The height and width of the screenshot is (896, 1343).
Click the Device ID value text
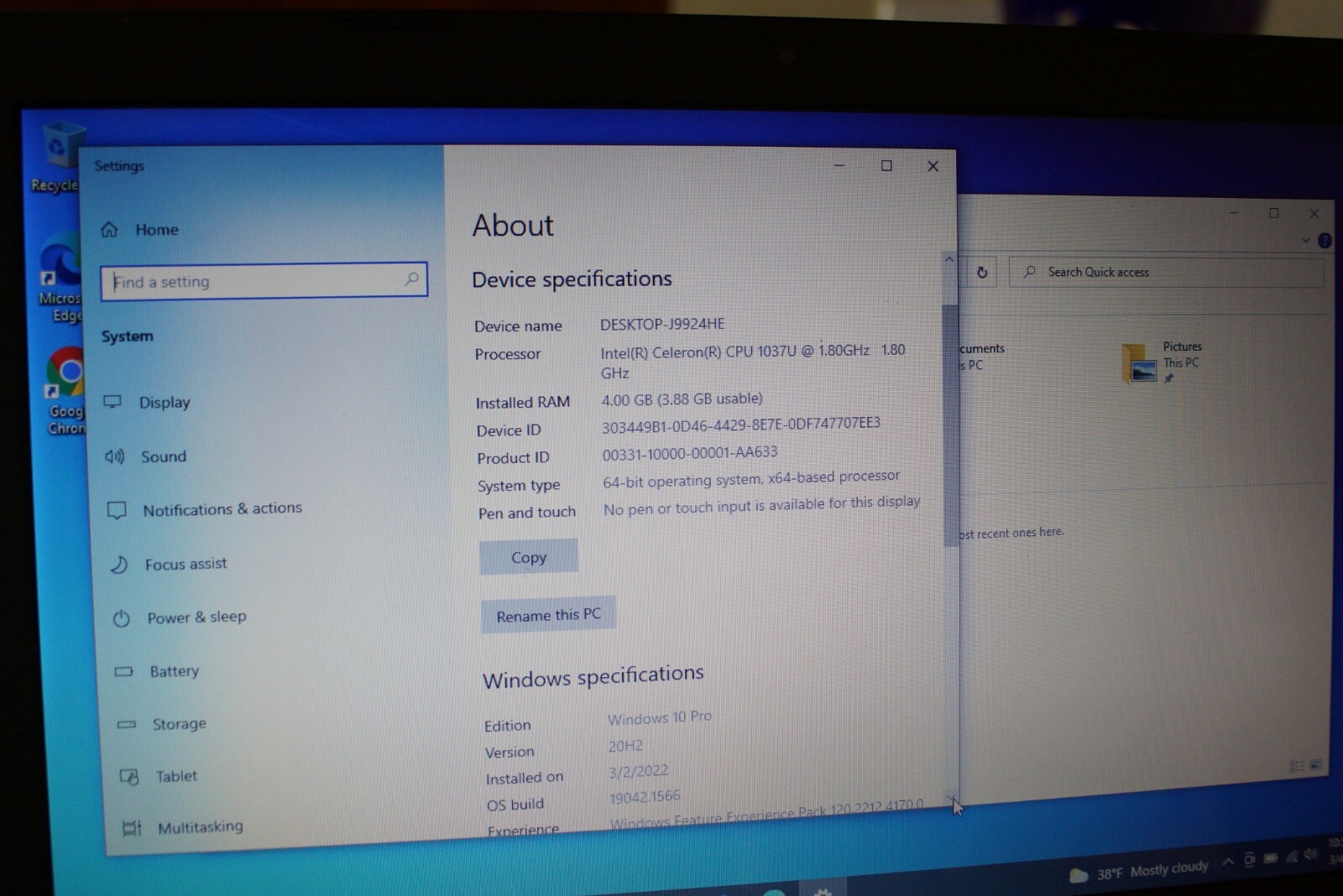(740, 425)
